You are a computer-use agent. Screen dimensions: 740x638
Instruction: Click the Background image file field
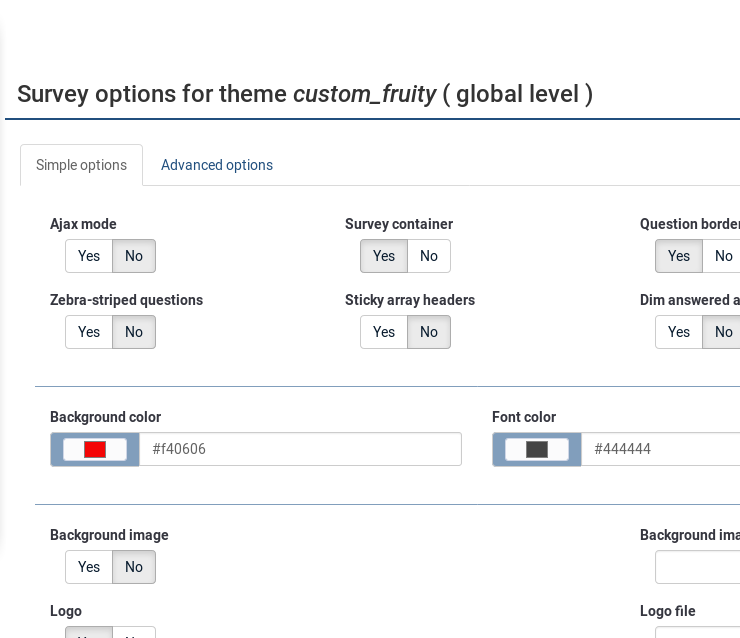click(698, 567)
